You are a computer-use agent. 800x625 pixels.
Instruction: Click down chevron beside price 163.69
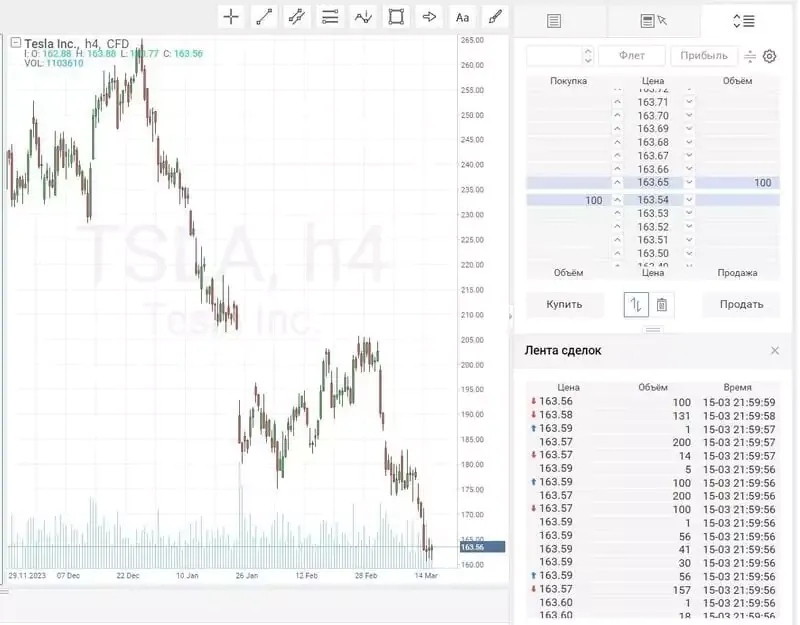[x=689, y=129]
